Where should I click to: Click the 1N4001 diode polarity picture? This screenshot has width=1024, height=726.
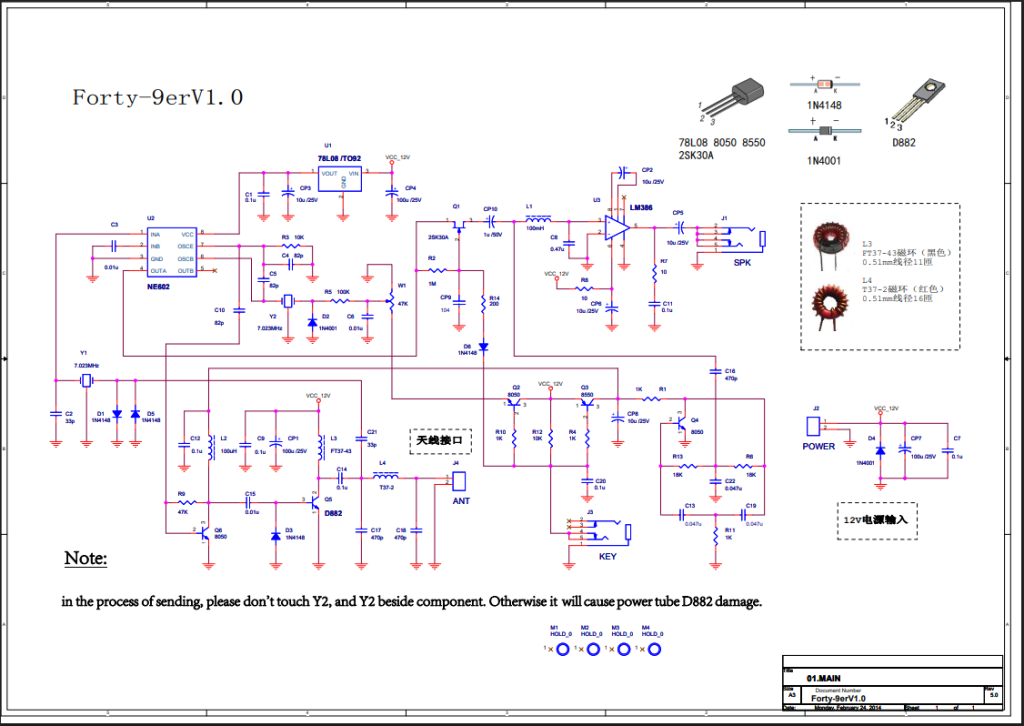pos(824,129)
